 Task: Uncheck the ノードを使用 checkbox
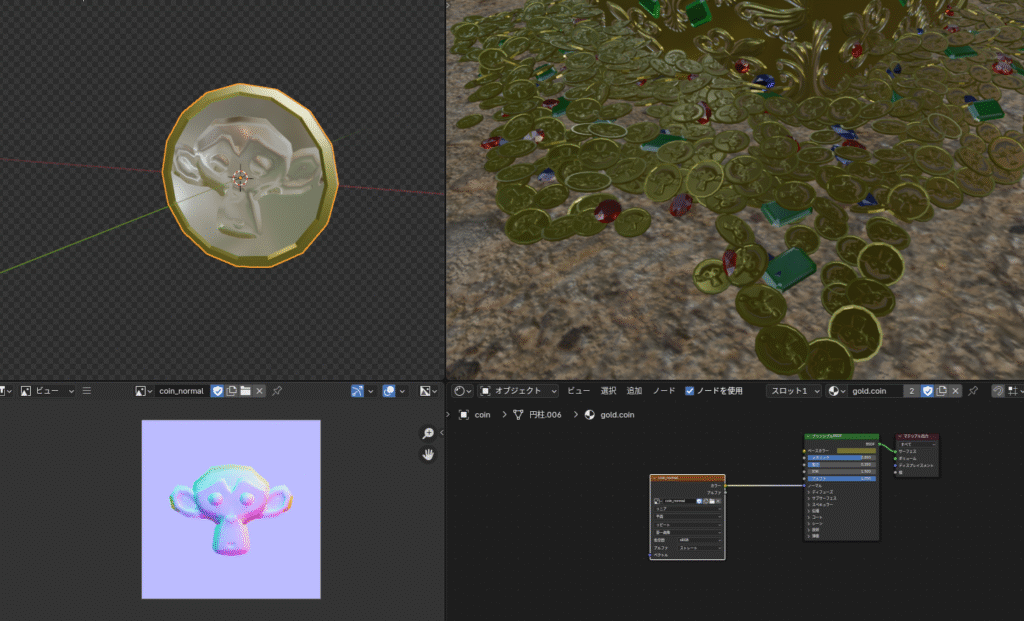pyautogui.click(x=690, y=391)
